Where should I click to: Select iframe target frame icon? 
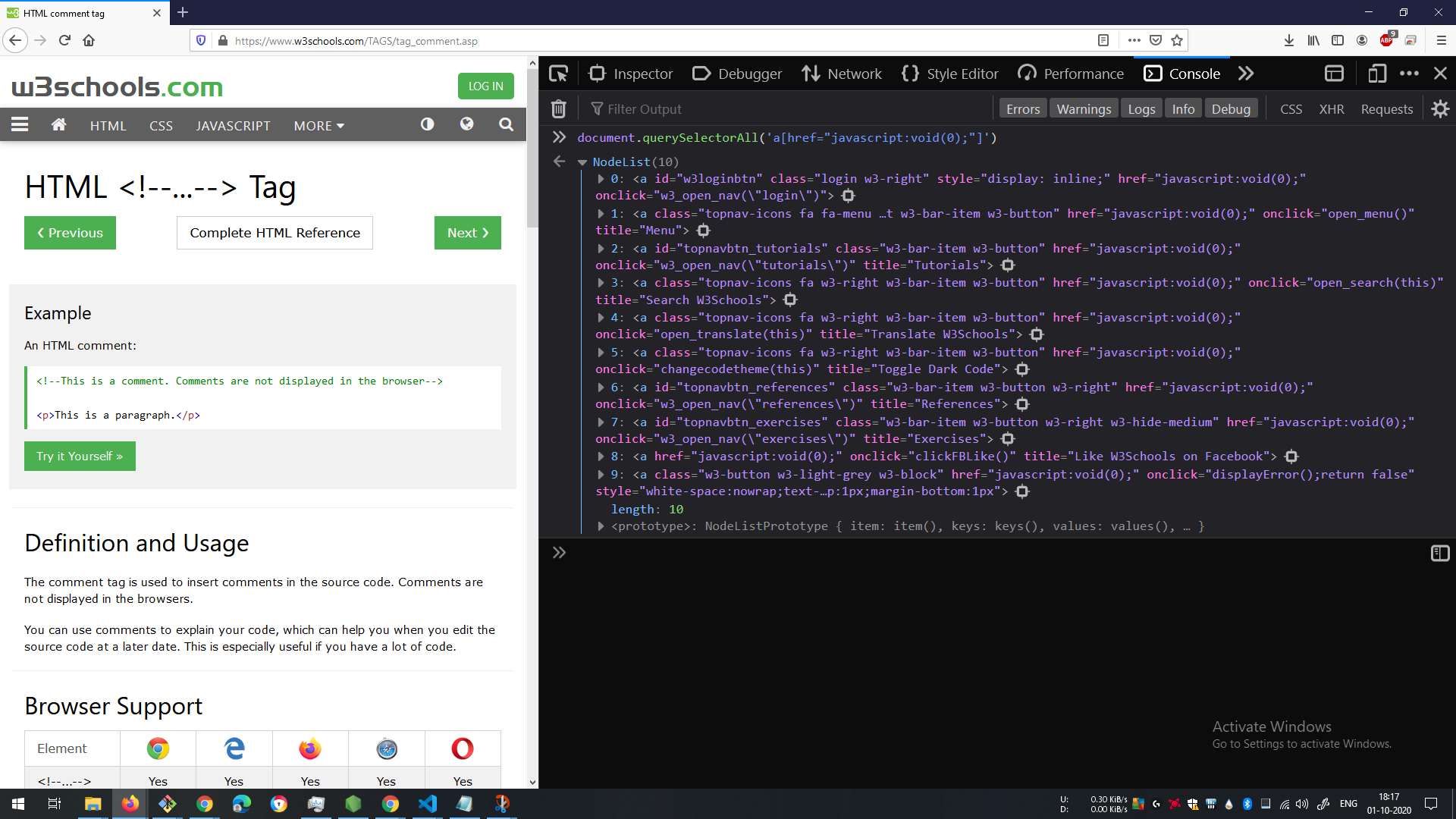tap(1334, 74)
